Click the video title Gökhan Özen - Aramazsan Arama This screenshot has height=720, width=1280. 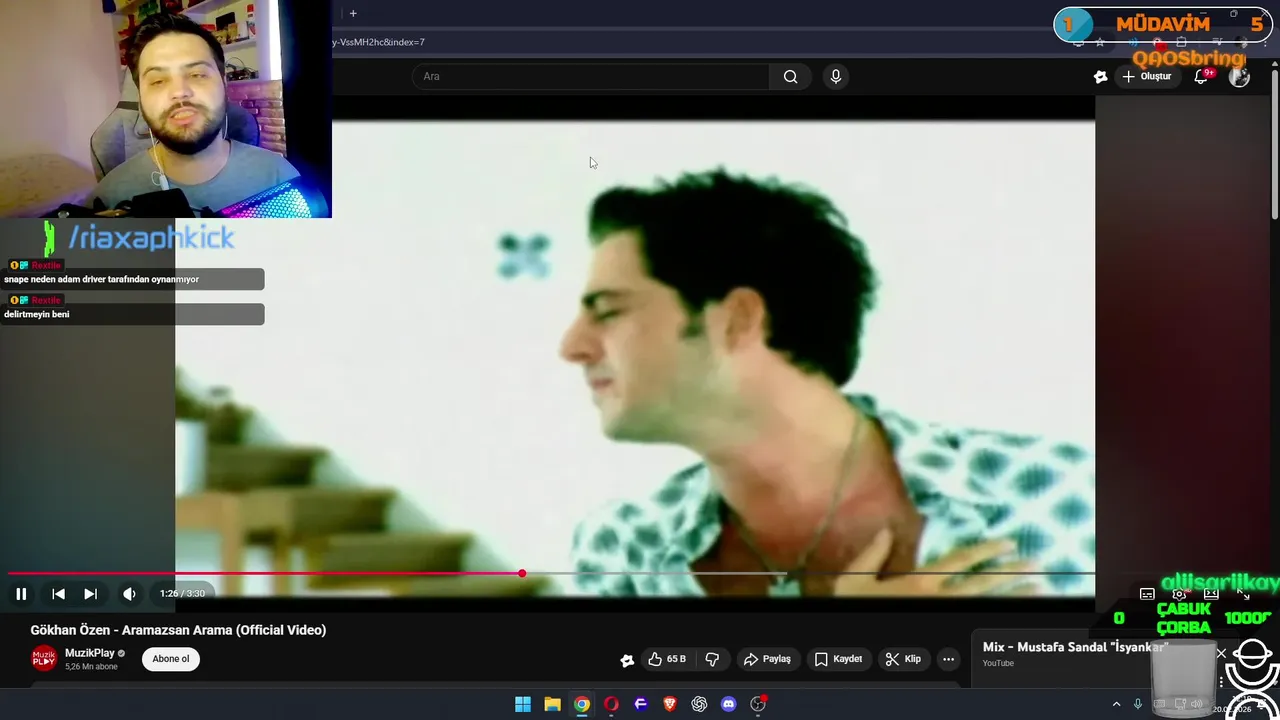pyautogui.click(x=178, y=630)
